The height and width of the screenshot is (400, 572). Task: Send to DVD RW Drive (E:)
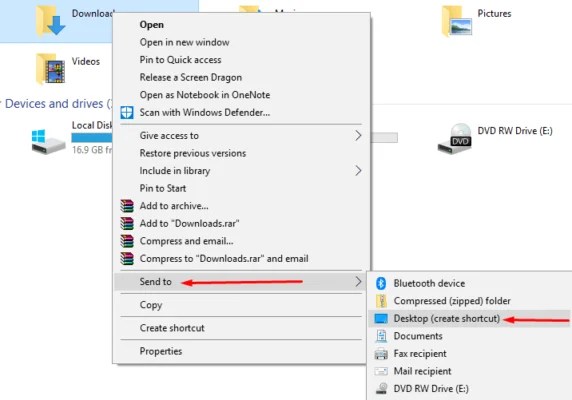pos(470,389)
